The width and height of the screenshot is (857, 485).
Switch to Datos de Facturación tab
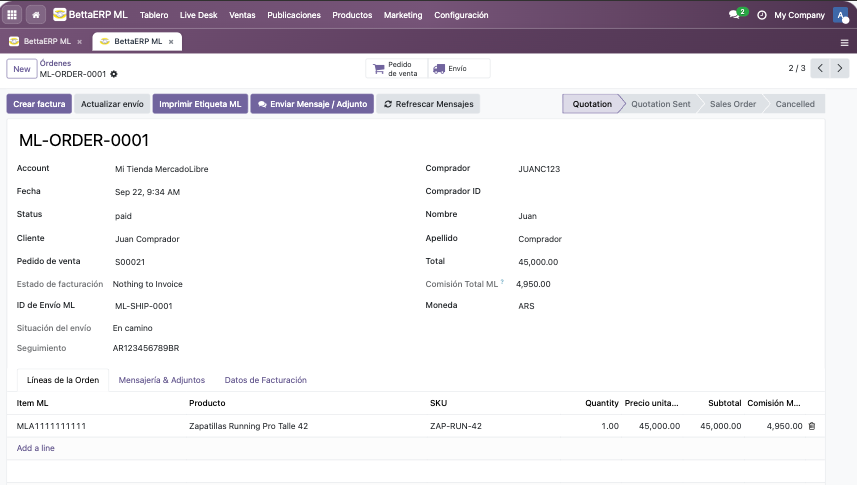point(266,380)
